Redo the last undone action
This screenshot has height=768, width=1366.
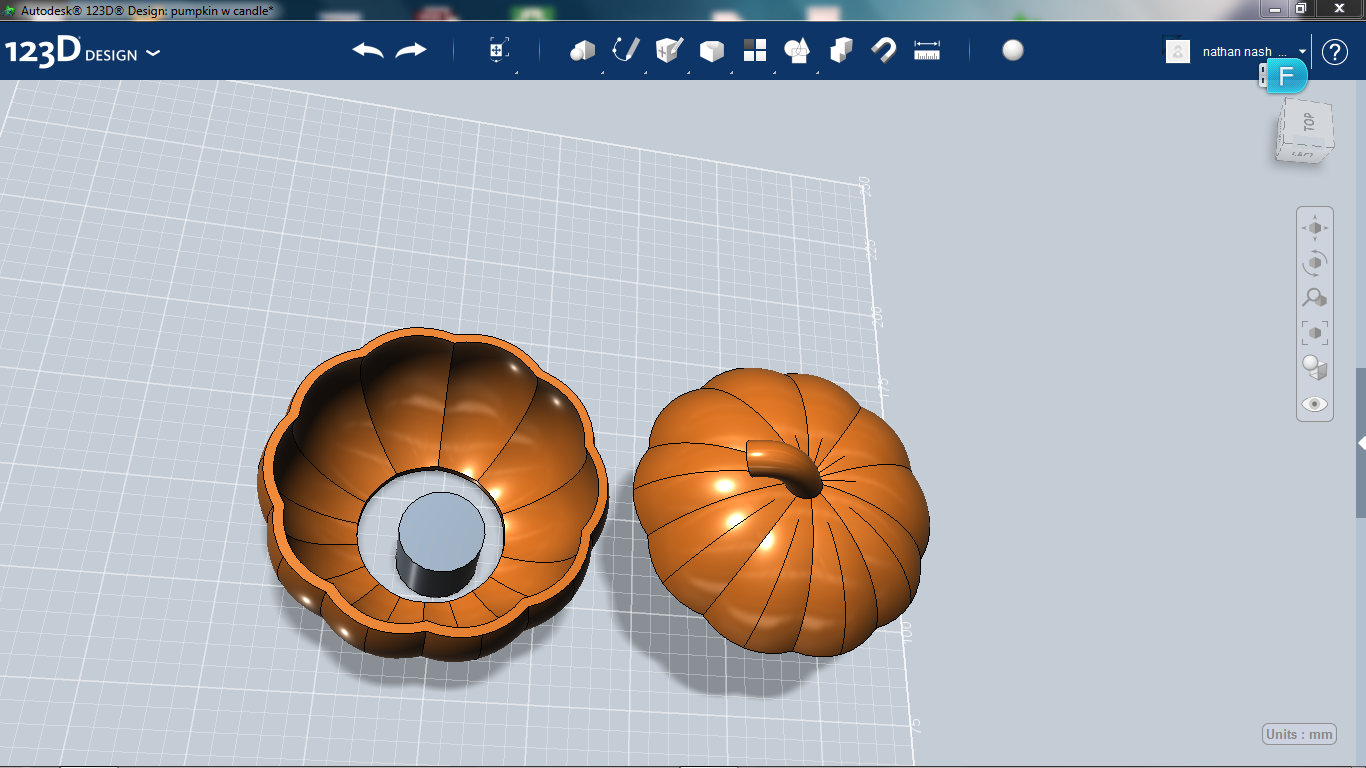tap(411, 50)
